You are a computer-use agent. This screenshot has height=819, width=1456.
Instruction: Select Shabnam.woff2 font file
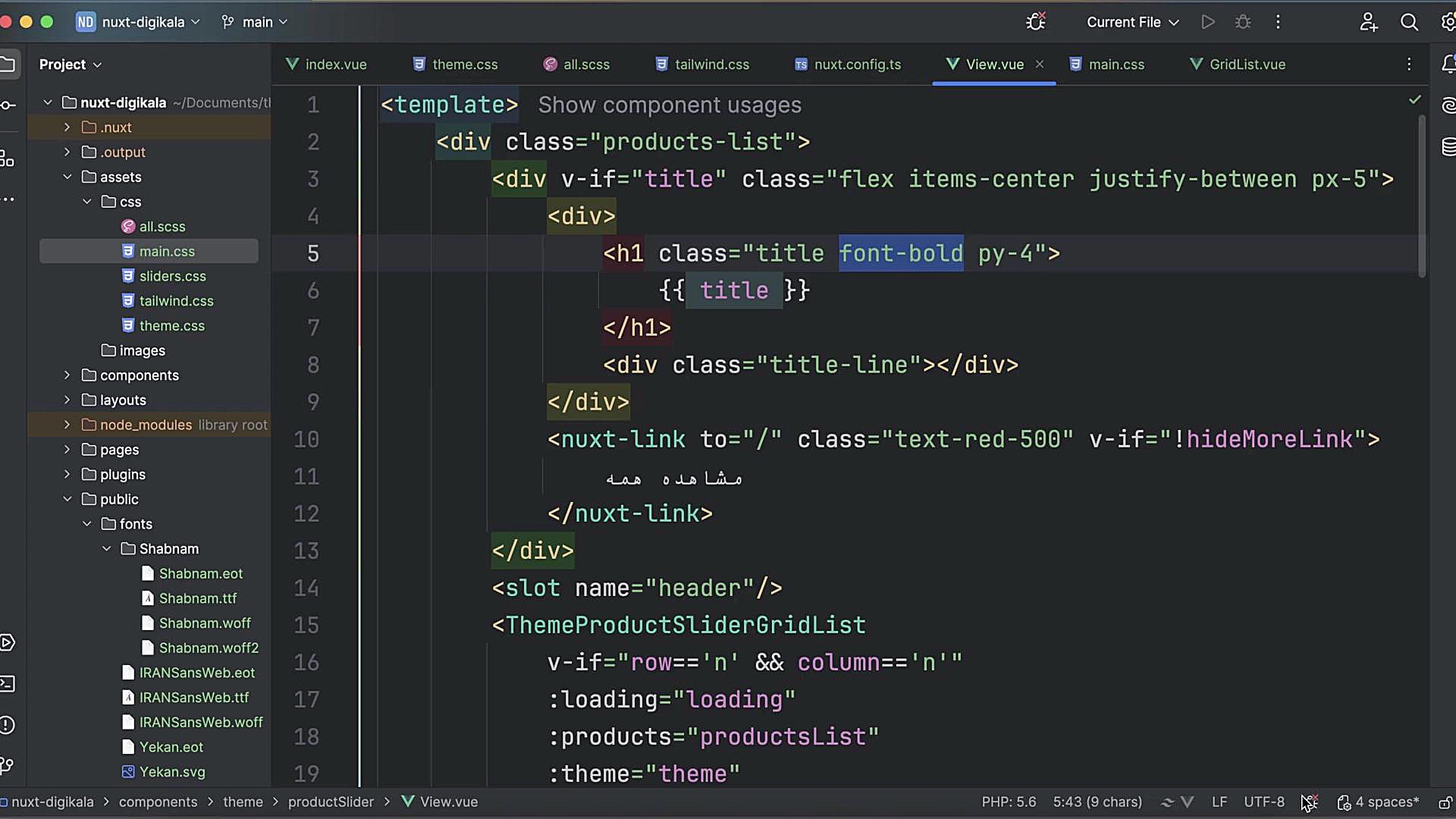200,648
